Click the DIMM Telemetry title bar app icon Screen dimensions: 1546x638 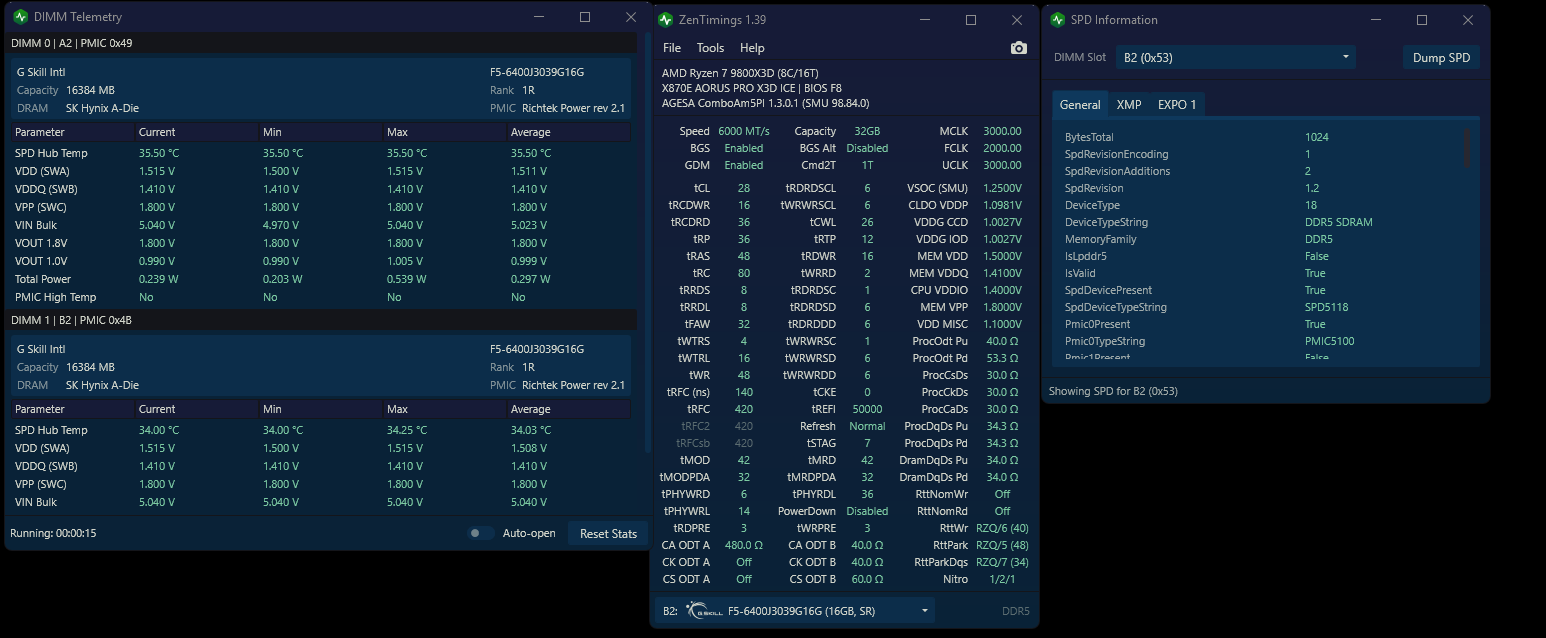coord(21,17)
